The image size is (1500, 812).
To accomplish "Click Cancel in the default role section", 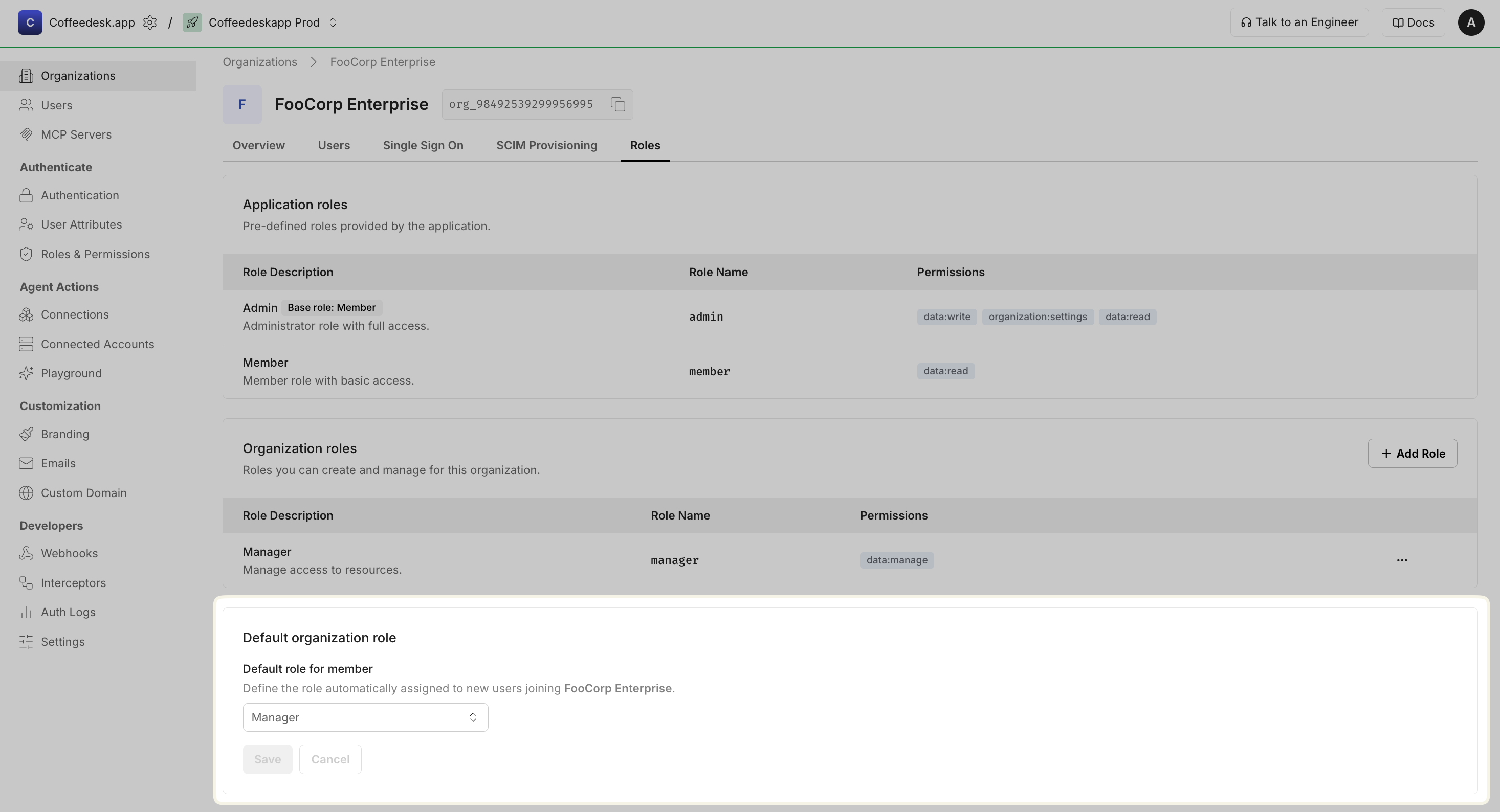I will (329, 759).
